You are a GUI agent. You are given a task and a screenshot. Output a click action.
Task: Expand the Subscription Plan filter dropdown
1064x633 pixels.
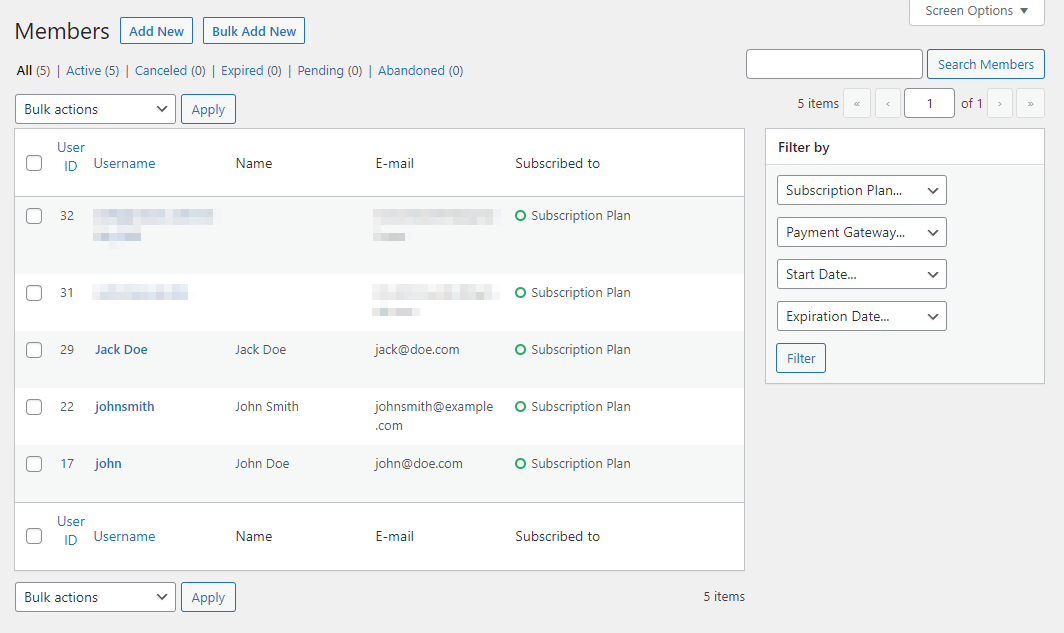pyautogui.click(x=861, y=190)
